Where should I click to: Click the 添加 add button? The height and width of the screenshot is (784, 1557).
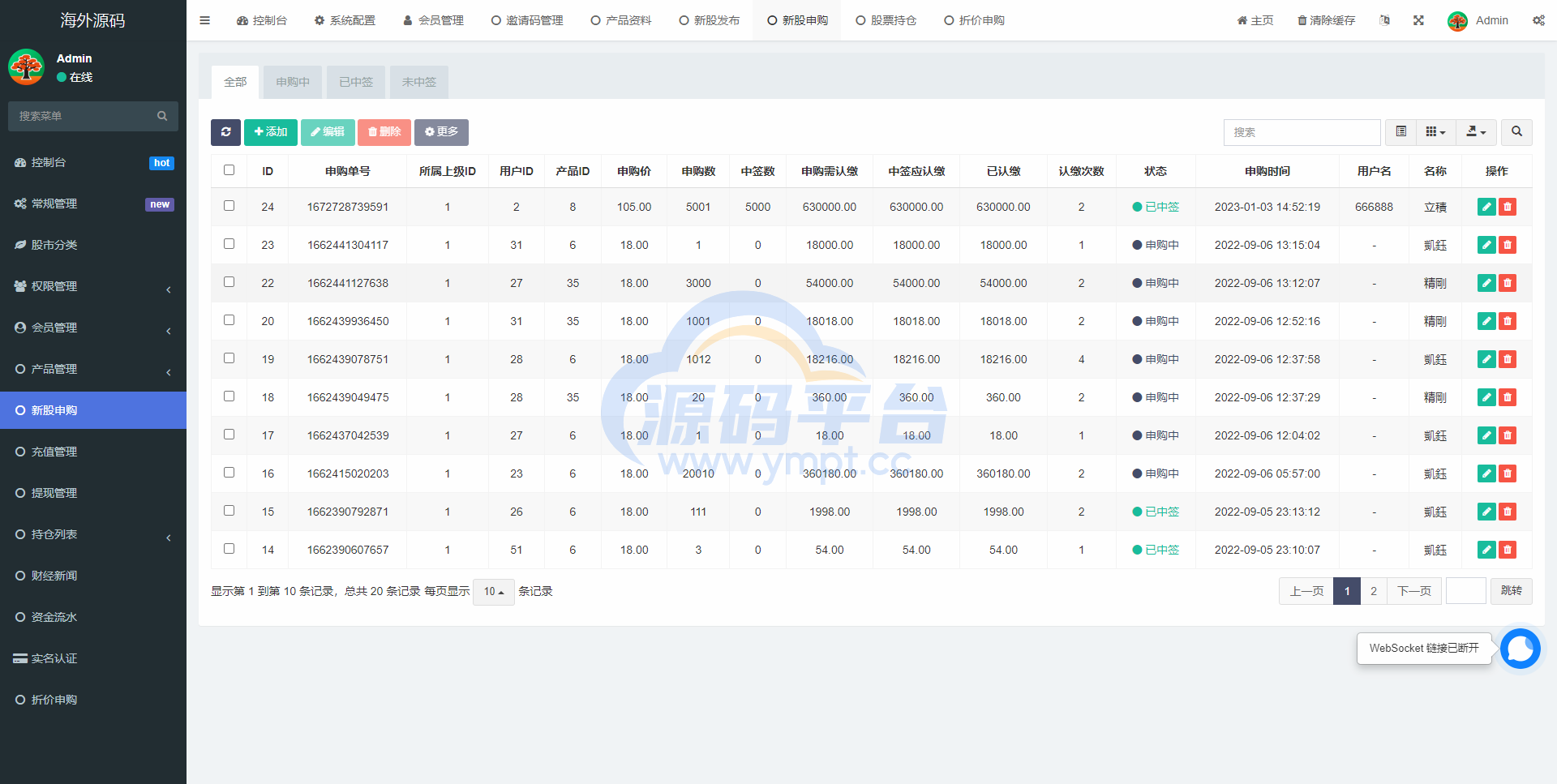coord(271,132)
